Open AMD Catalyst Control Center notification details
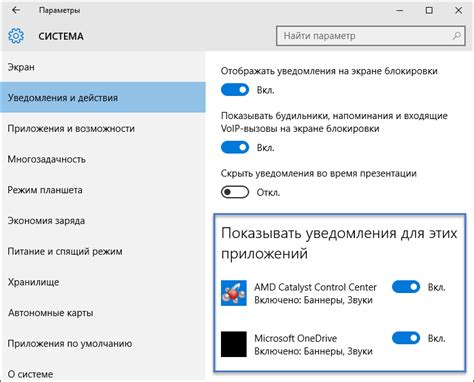This screenshot has width=474, height=382. (315, 293)
